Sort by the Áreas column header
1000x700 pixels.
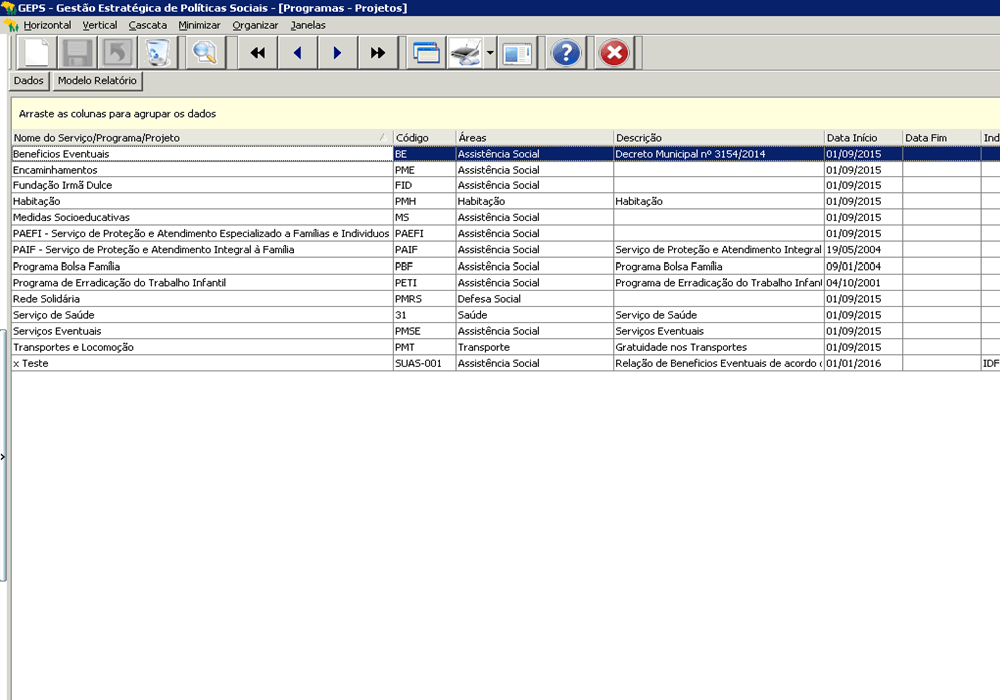(x=534, y=138)
